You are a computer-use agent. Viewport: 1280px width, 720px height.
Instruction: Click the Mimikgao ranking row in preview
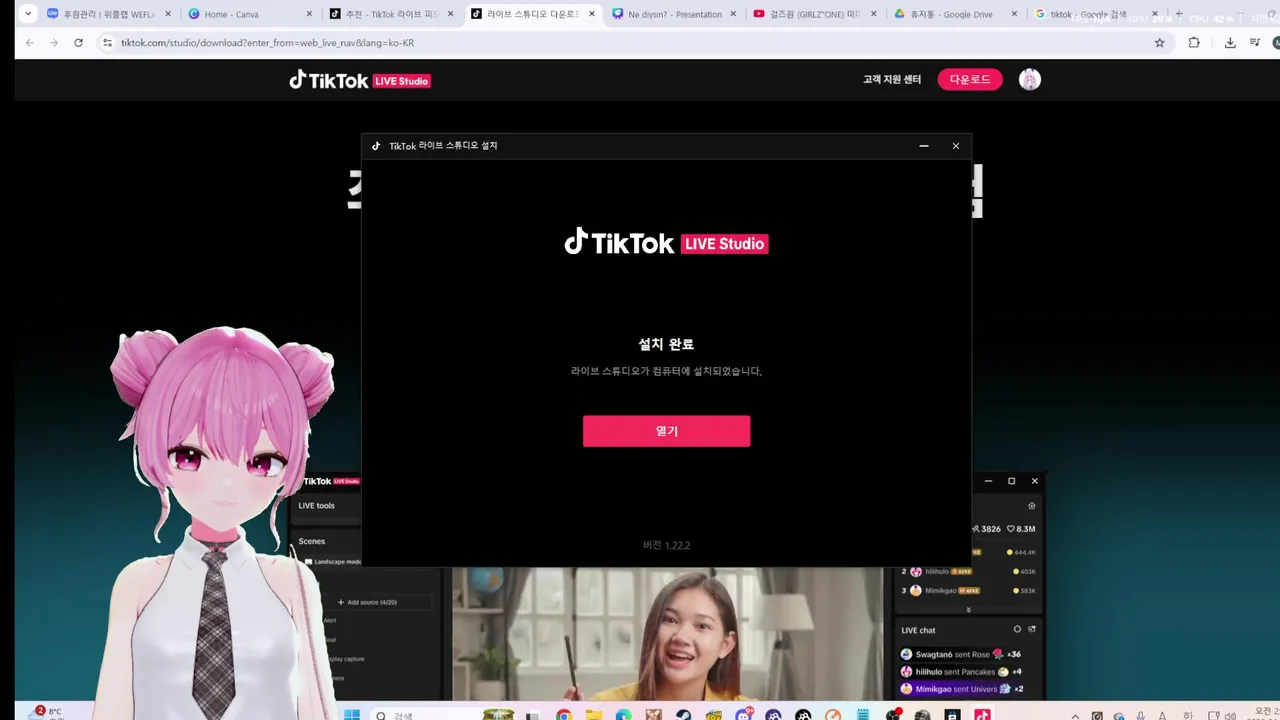969,591
